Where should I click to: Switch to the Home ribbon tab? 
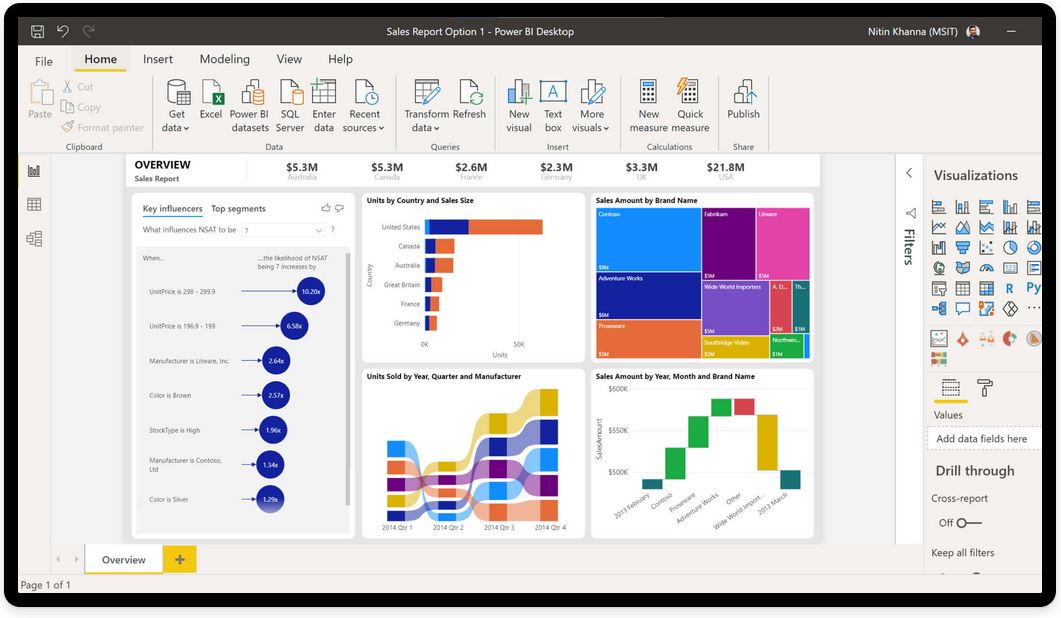(x=101, y=60)
